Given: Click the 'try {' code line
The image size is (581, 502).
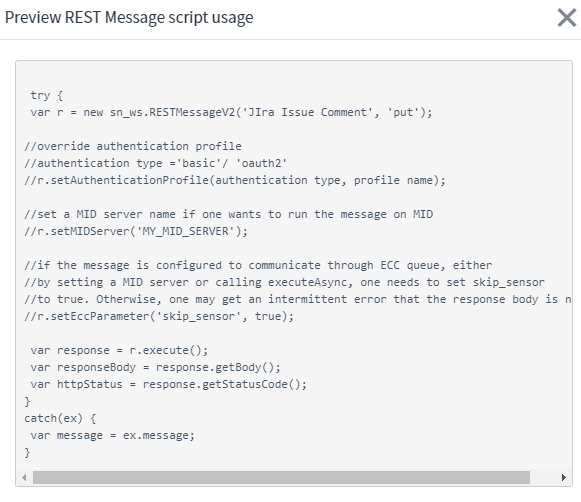Looking at the screenshot, I should (47, 95).
